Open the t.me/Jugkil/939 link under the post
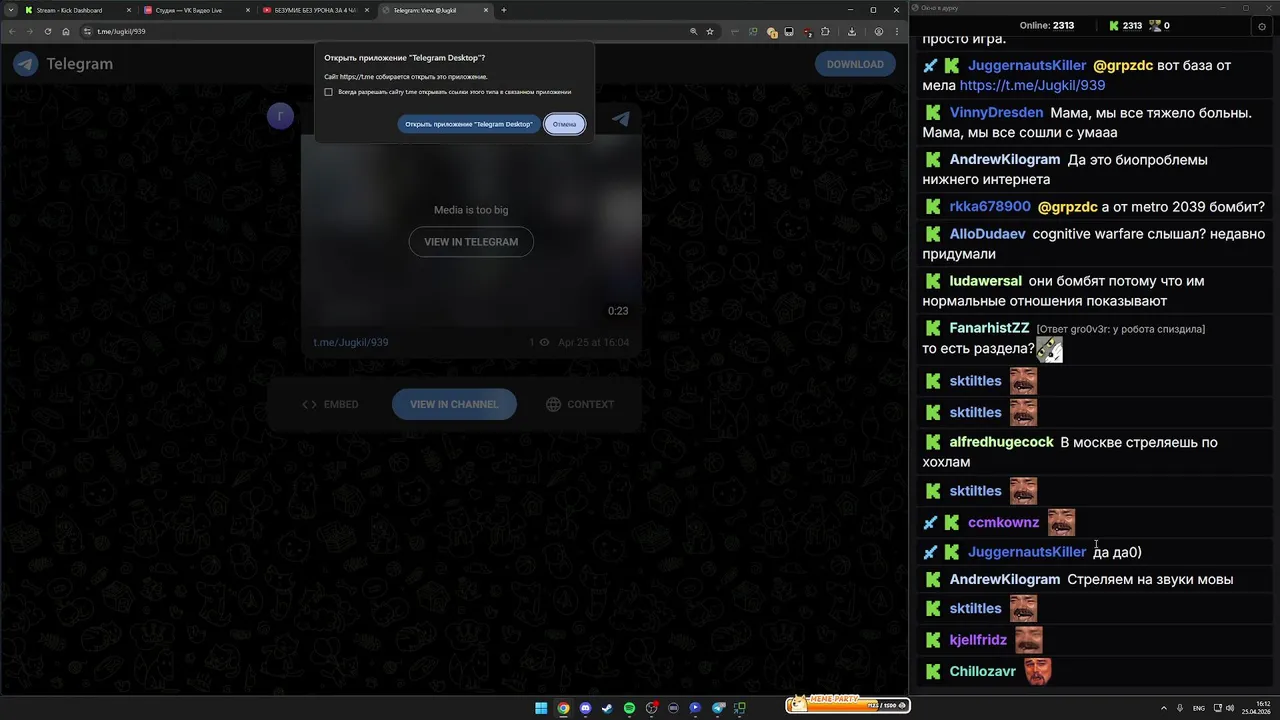This screenshot has width=1280, height=720. [x=351, y=342]
